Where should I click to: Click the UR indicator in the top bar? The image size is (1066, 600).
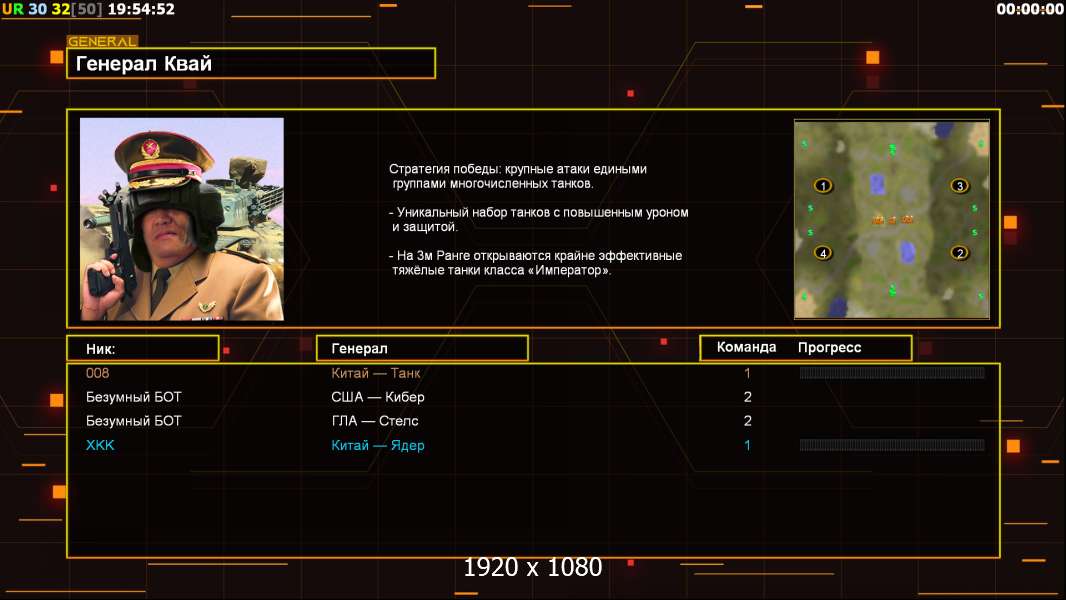click(x=13, y=9)
